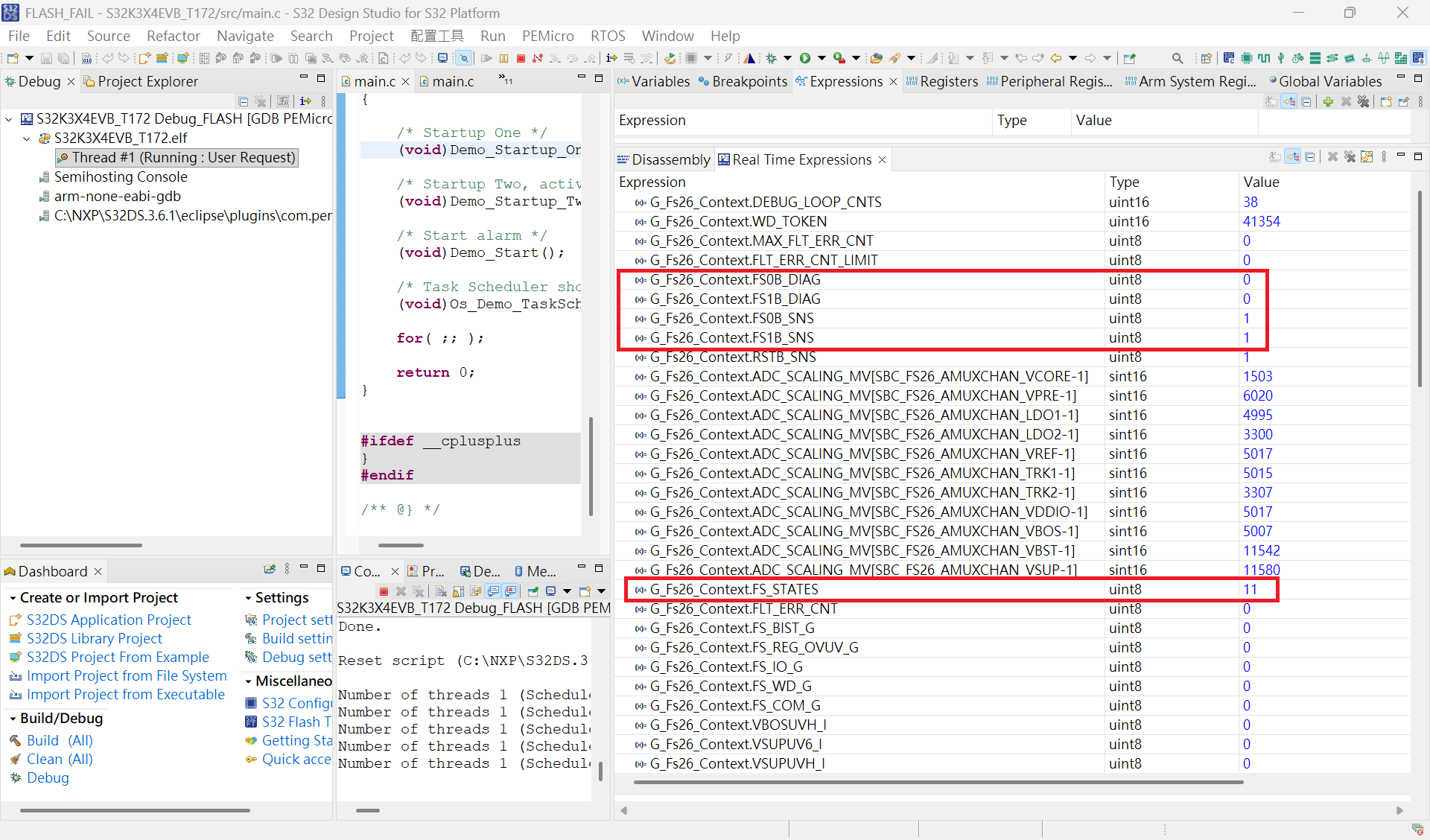Image resolution: width=1430 pixels, height=840 pixels.
Task: Toggle Word Wrap in Console toolbar
Action: (475, 591)
